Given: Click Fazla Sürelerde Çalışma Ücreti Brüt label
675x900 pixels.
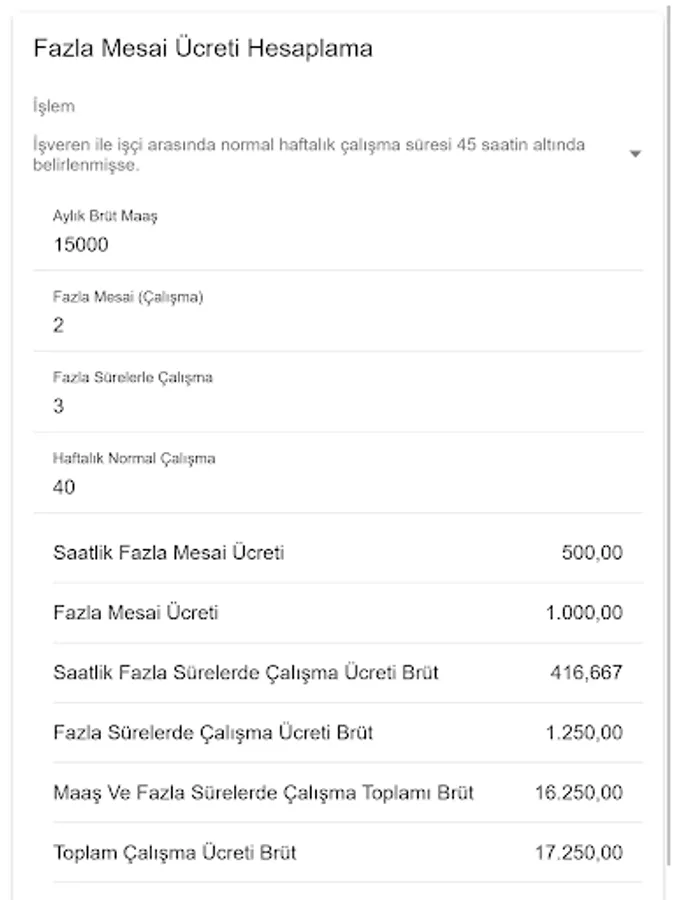Looking at the screenshot, I should coord(213,732).
